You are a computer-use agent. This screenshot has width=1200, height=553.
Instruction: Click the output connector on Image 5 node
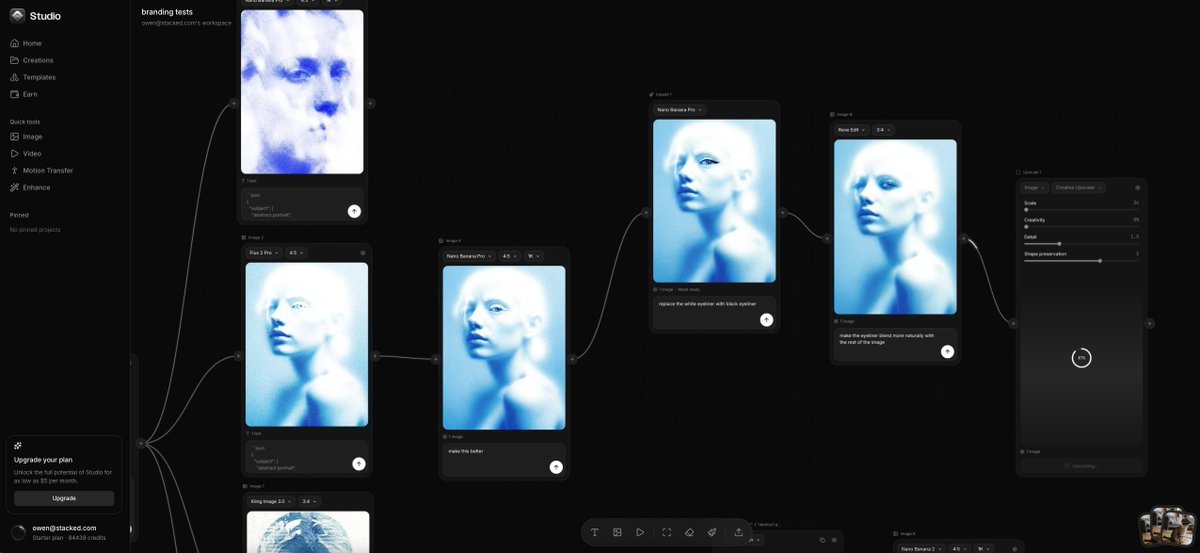[x=572, y=358]
